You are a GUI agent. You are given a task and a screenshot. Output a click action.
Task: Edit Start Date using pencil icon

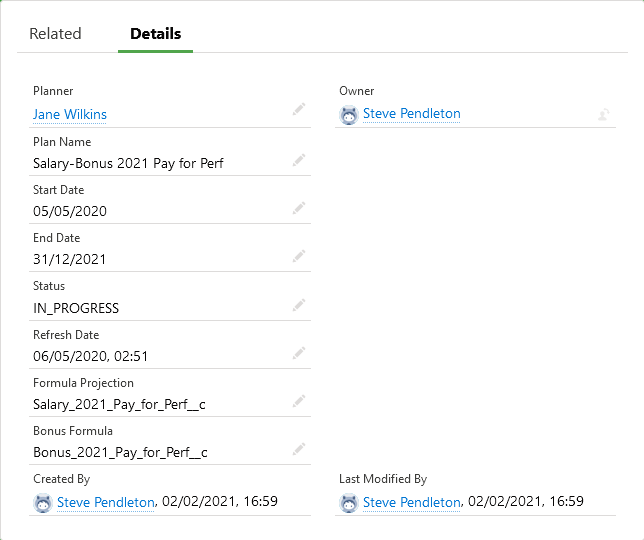click(x=299, y=208)
